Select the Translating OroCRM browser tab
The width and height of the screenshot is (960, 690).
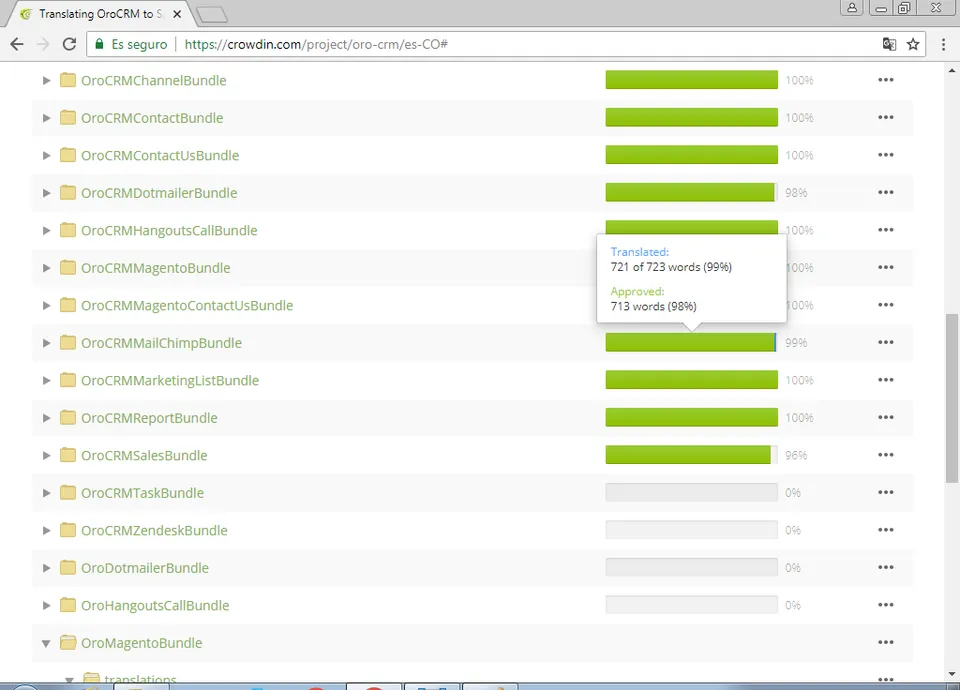[x=101, y=14]
